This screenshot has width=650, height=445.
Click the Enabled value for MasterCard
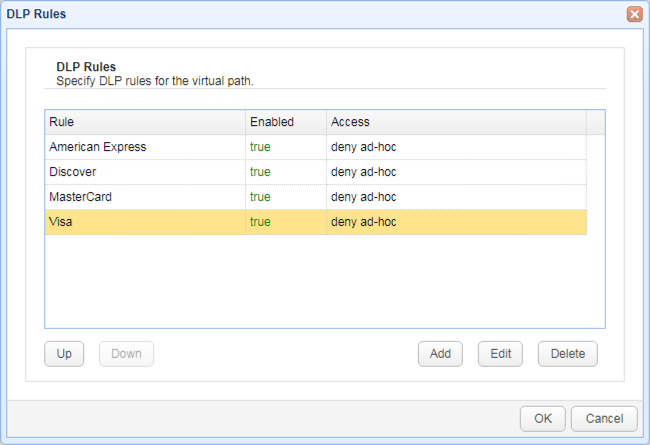[x=260, y=197]
